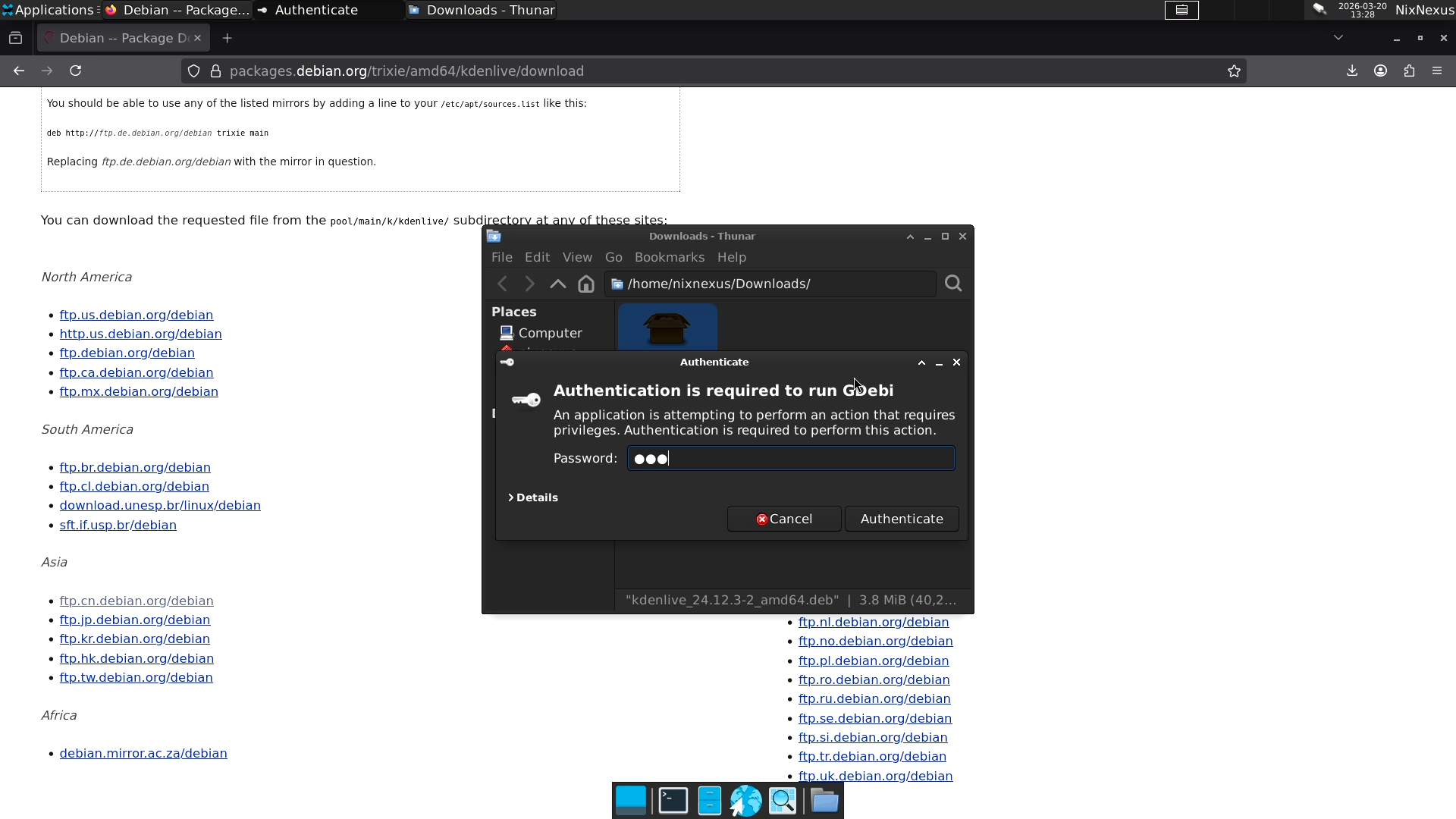Image resolution: width=1456 pixels, height=819 pixels.
Task: Click the show desktop dock icon
Action: (x=631, y=801)
